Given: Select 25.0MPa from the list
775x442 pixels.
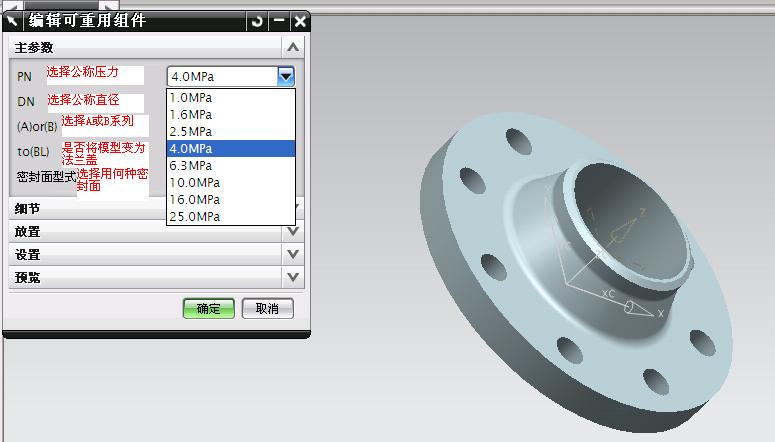Looking at the screenshot, I should [x=231, y=217].
